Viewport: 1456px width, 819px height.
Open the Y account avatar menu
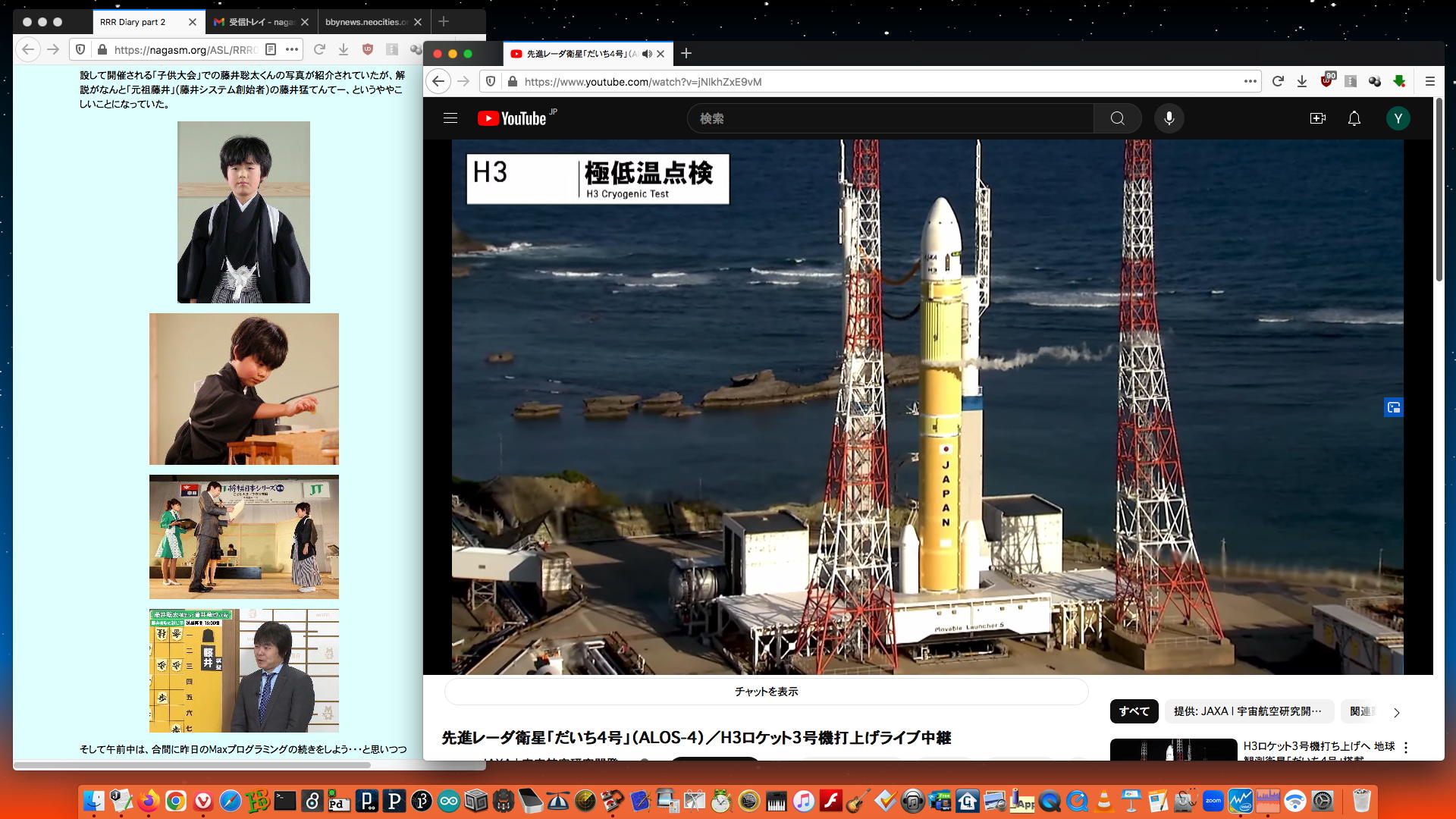pyautogui.click(x=1398, y=118)
